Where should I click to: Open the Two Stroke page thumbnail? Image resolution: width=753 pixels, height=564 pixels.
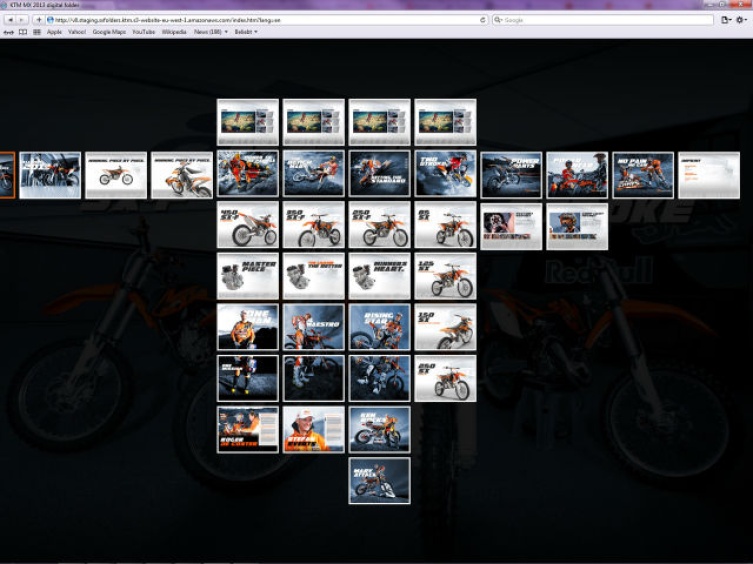[445, 173]
